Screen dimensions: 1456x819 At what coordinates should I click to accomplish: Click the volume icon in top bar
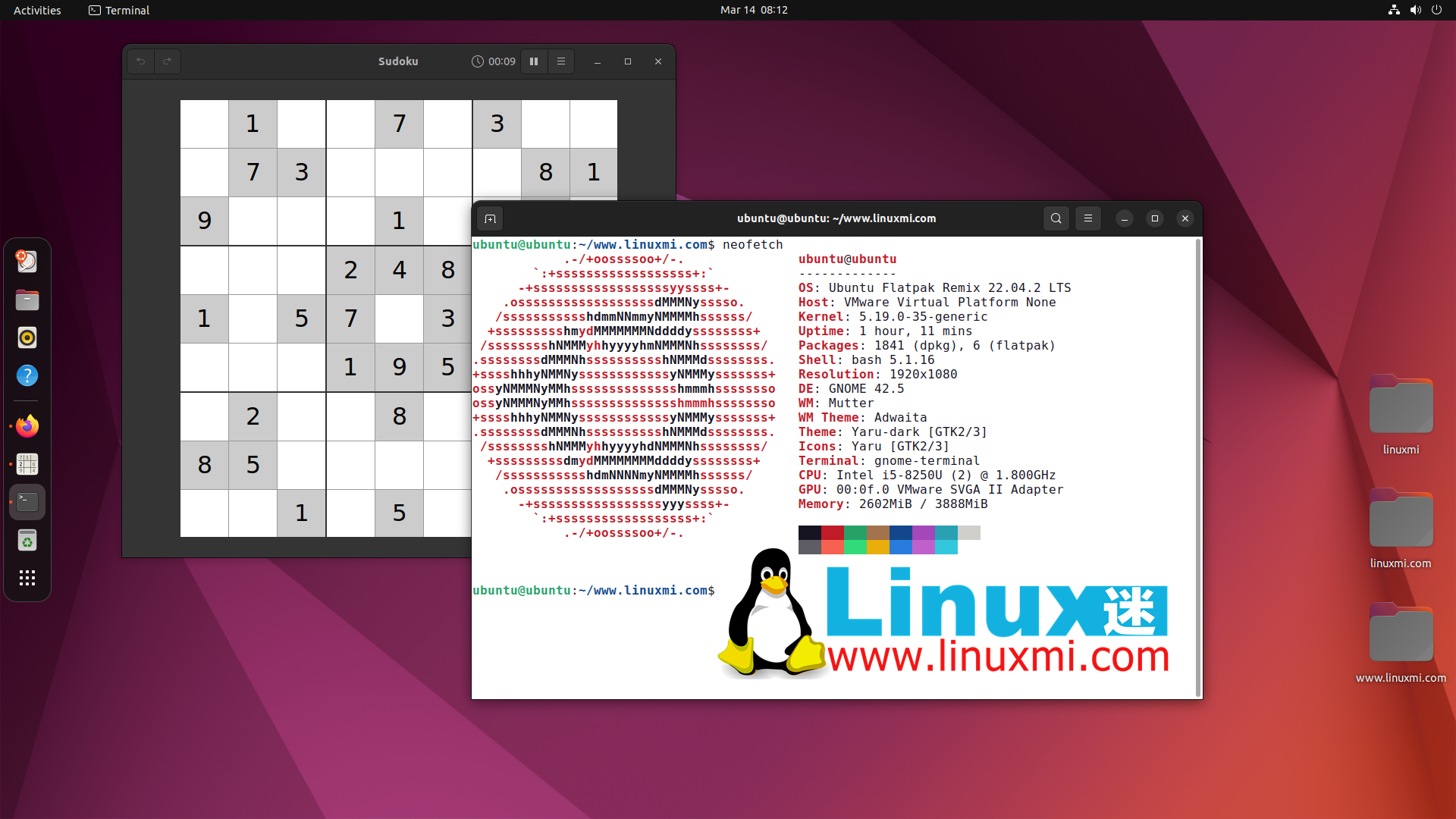click(1415, 10)
